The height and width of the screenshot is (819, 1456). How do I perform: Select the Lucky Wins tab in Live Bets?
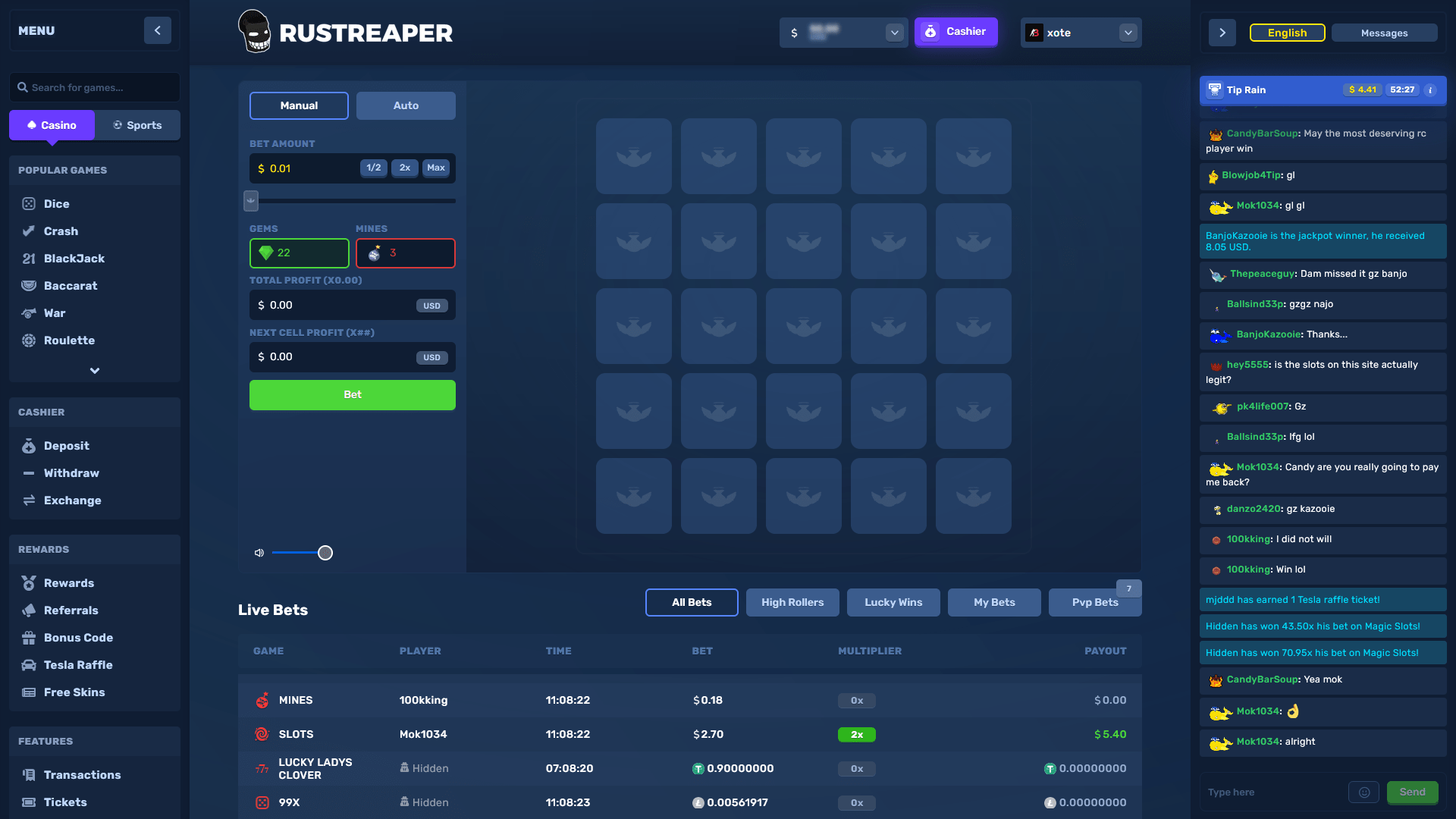[893, 601]
